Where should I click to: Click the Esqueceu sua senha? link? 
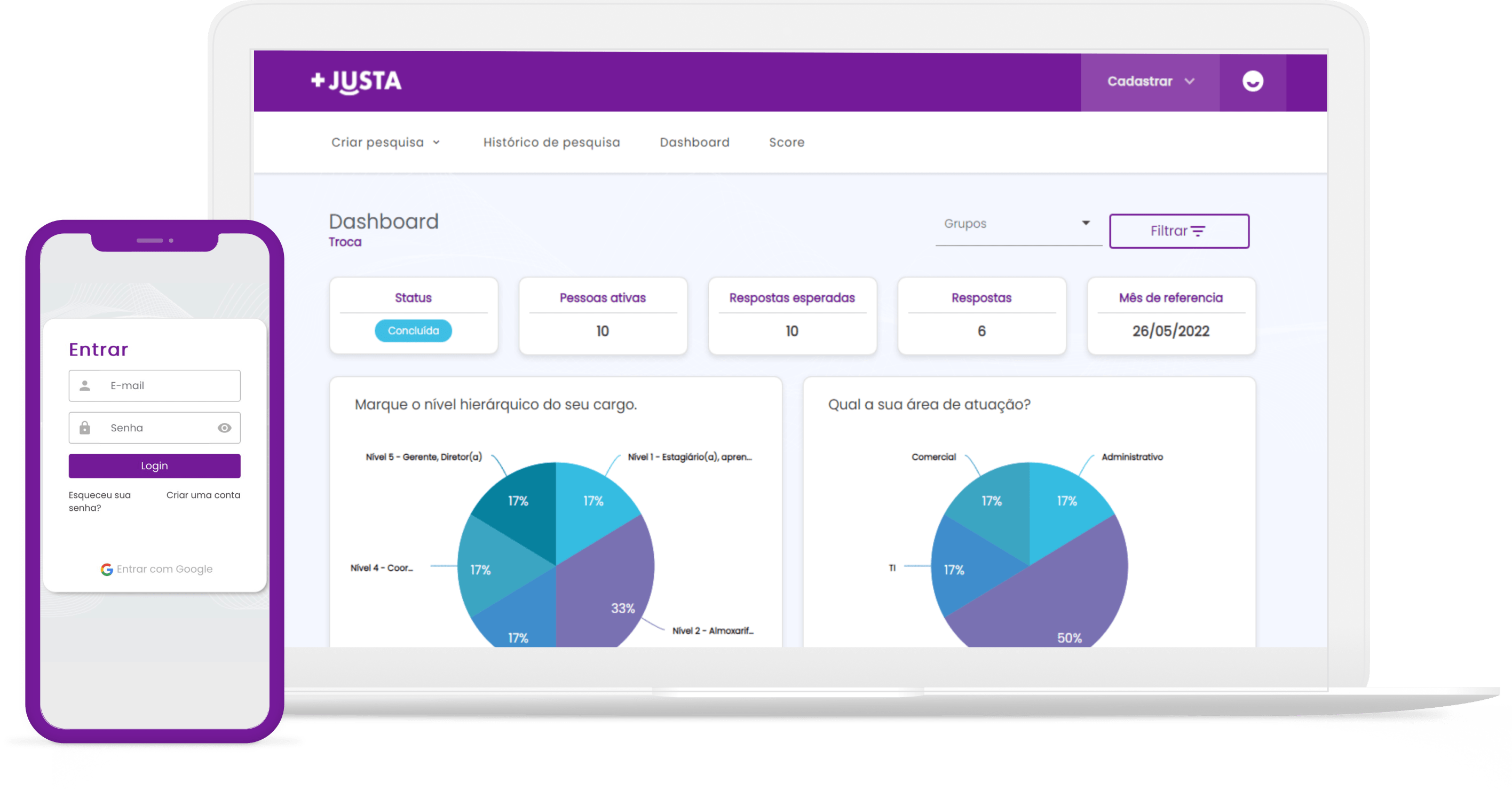point(100,502)
